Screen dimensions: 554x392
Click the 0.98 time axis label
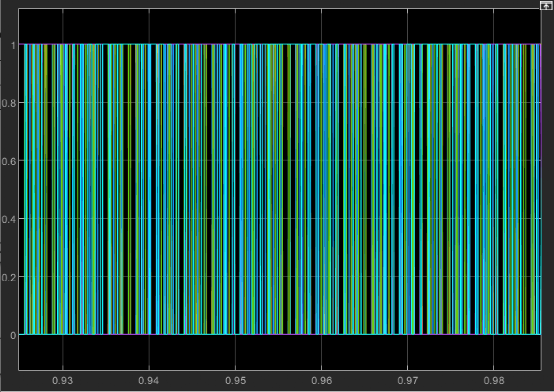tap(494, 381)
